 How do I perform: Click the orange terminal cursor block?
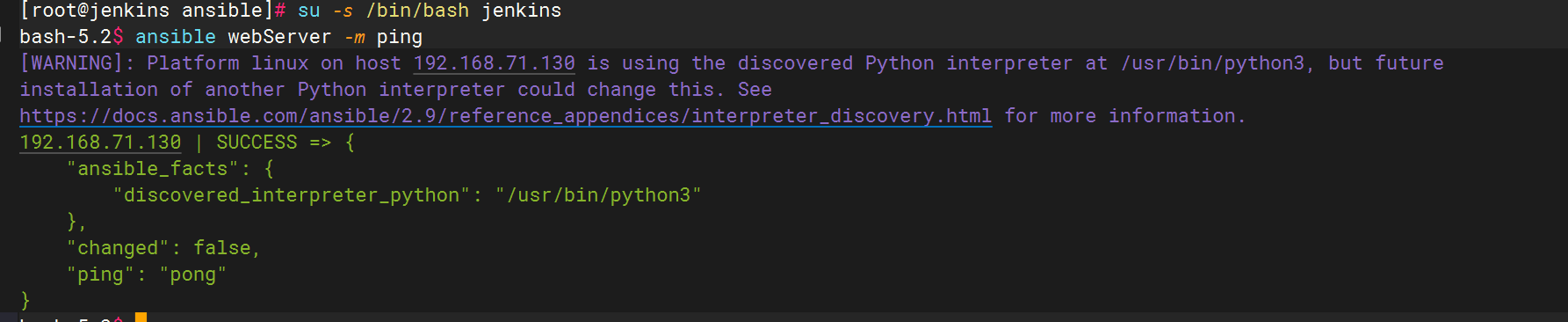(141, 317)
